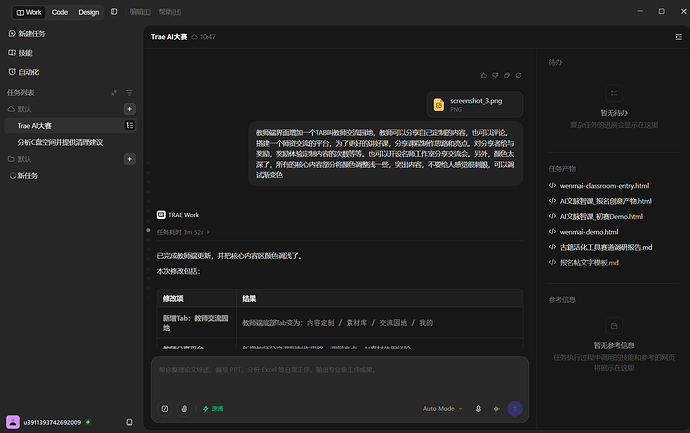Open AI文脉智课_初赛Demo.html artifact
The width and height of the screenshot is (690, 433).
(x=596, y=216)
